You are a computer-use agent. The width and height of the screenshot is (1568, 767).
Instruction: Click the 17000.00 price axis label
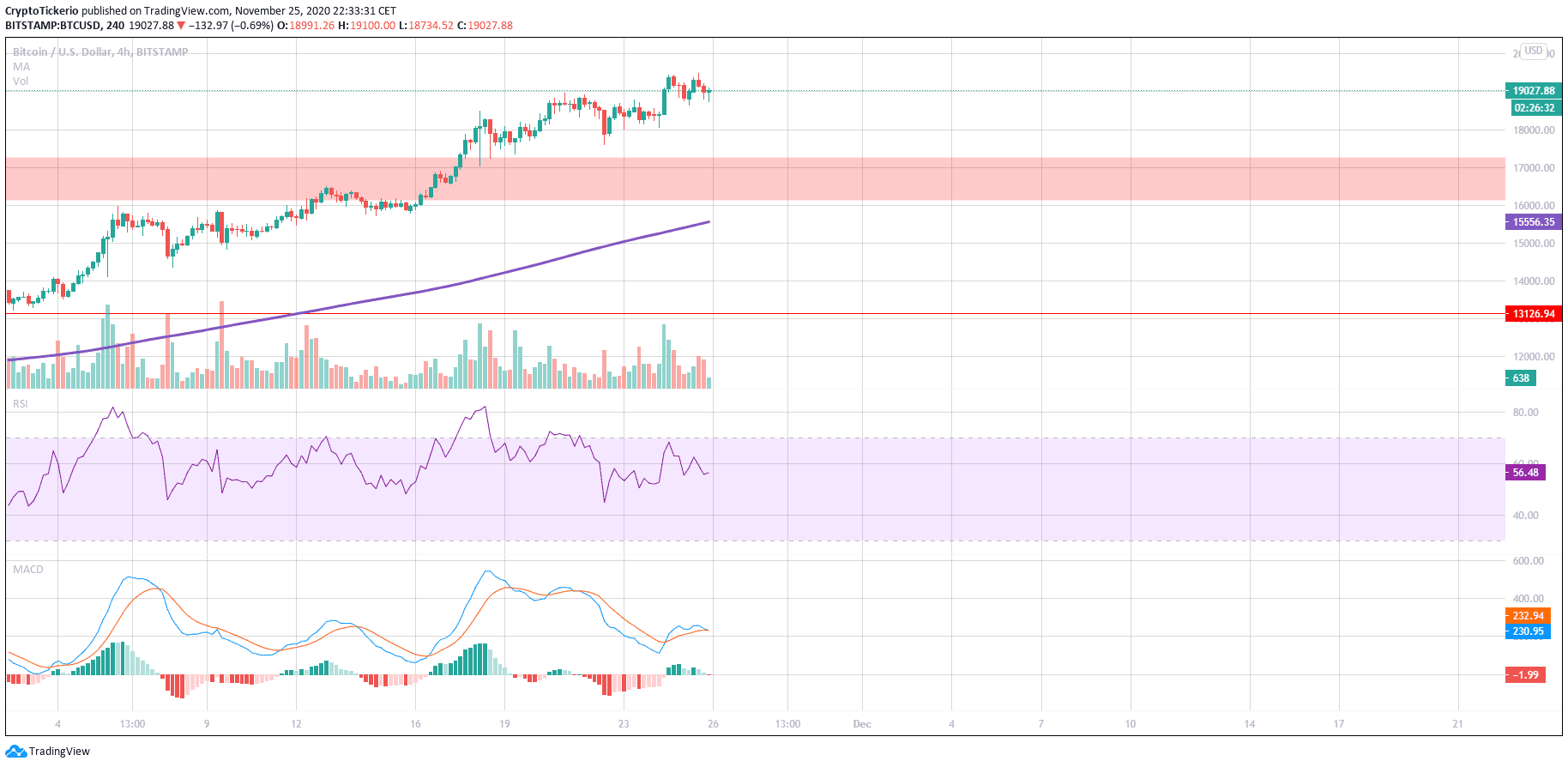1534,168
